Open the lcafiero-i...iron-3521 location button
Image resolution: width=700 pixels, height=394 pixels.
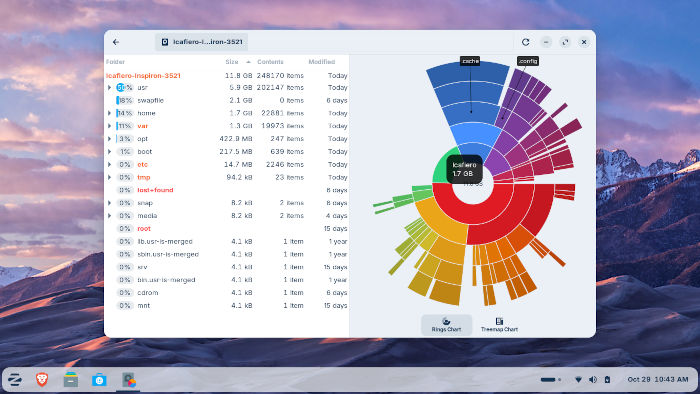coord(202,42)
